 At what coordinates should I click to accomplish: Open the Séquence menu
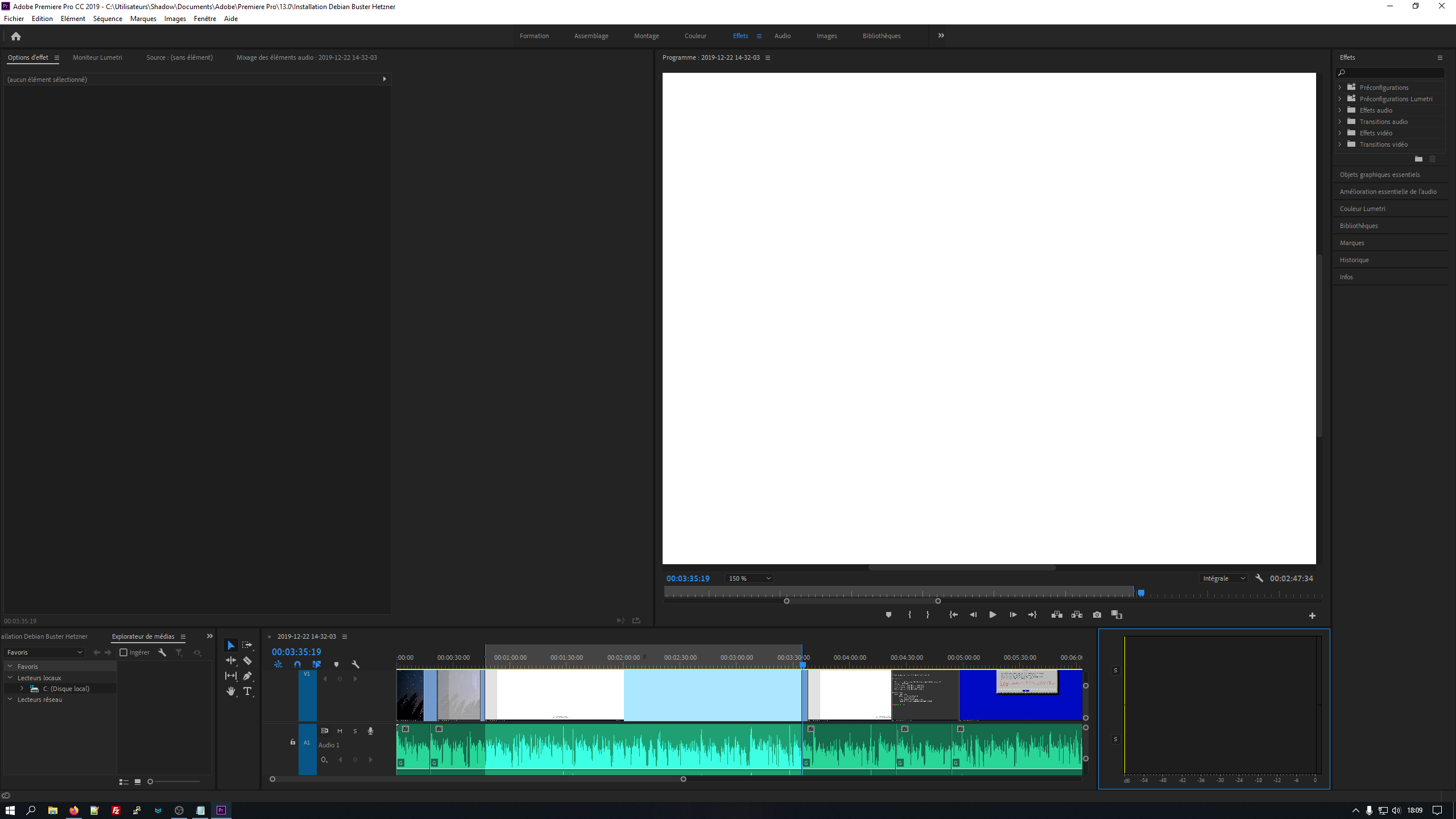coord(107,19)
